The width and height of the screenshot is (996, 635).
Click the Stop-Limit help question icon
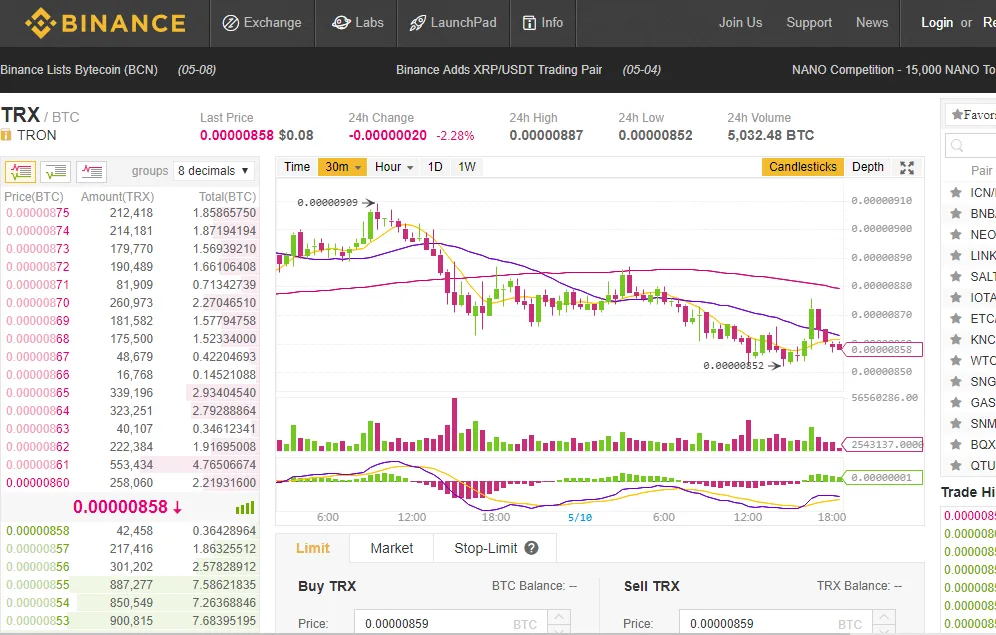532,548
